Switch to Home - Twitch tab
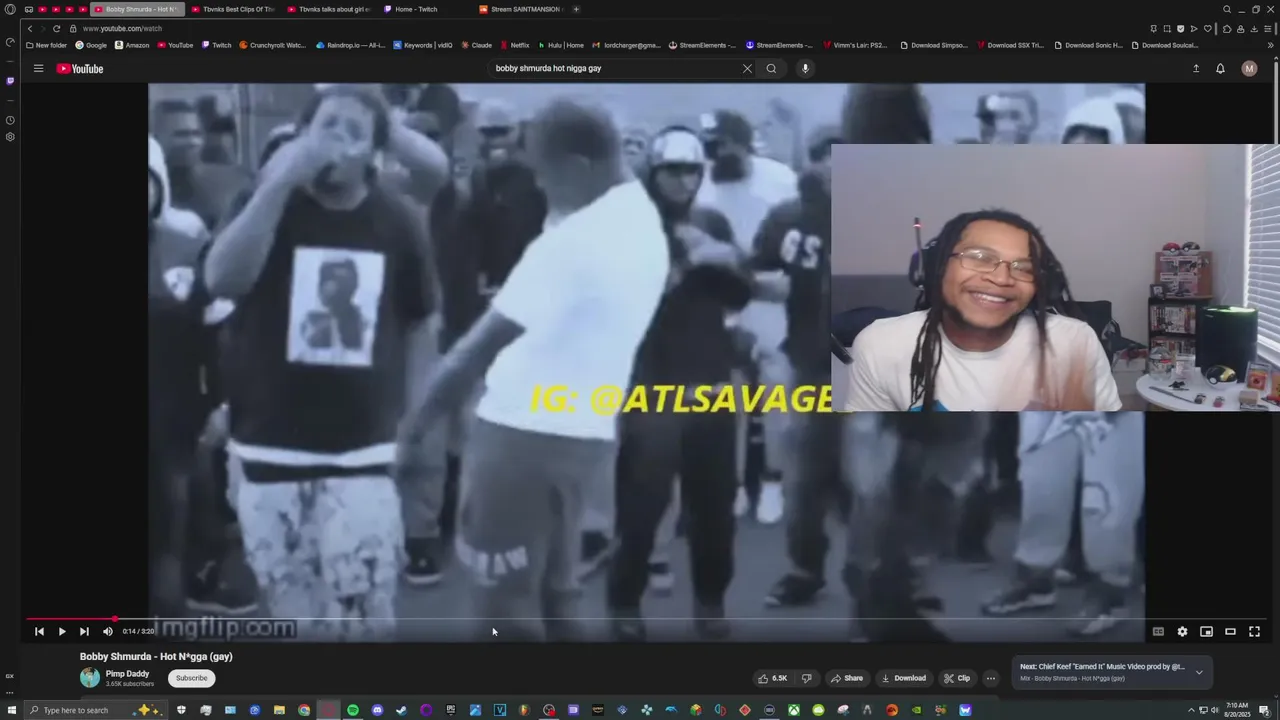 [424, 9]
